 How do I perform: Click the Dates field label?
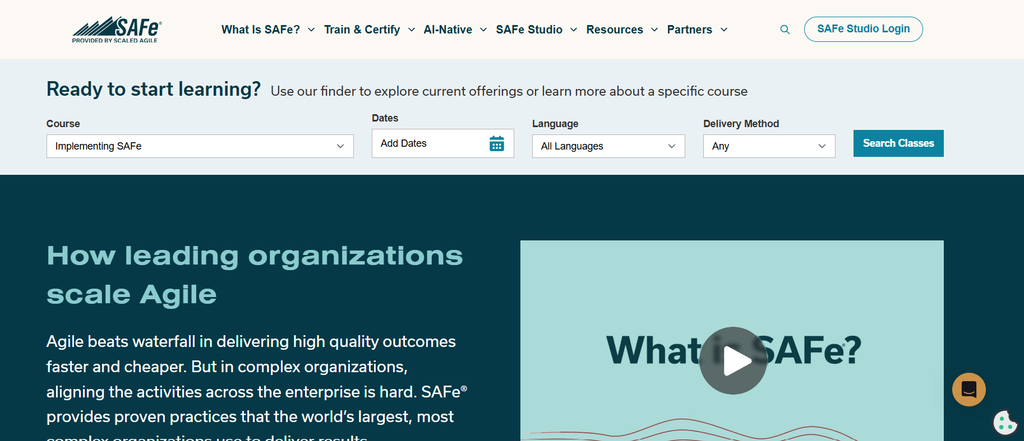tap(385, 118)
